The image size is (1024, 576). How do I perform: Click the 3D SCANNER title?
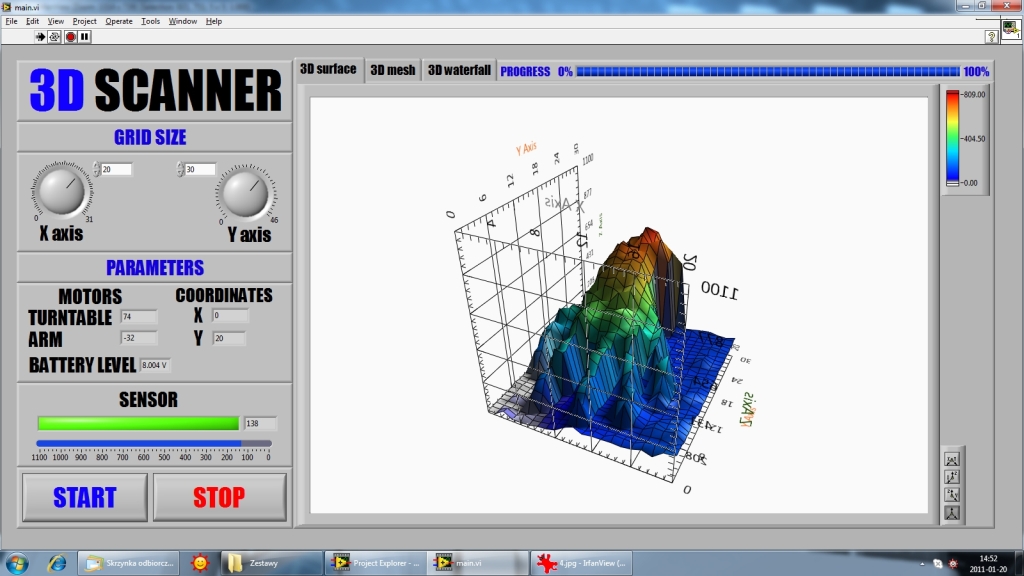point(155,90)
